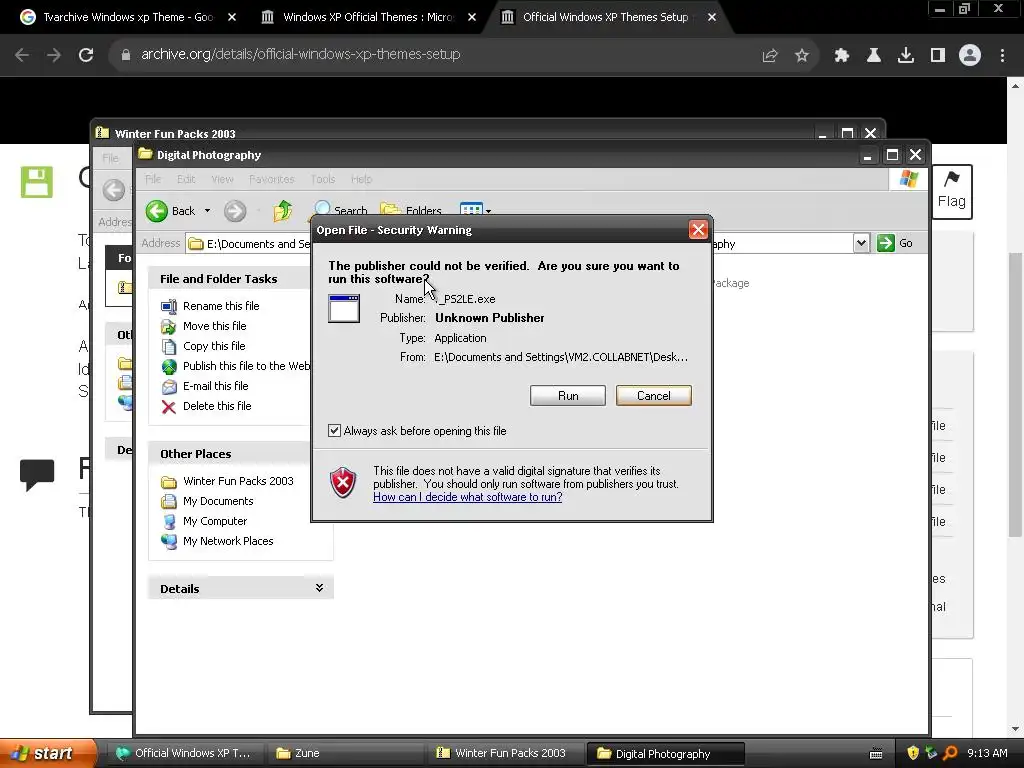Open the address bar dropdown arrow
1024x768 pixels.
tap(861, 244)
